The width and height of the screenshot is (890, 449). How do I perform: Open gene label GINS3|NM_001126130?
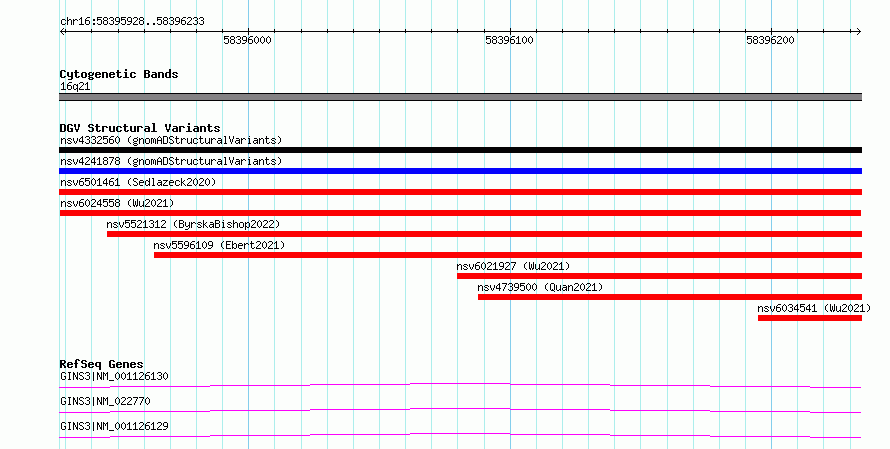[114, 376]
